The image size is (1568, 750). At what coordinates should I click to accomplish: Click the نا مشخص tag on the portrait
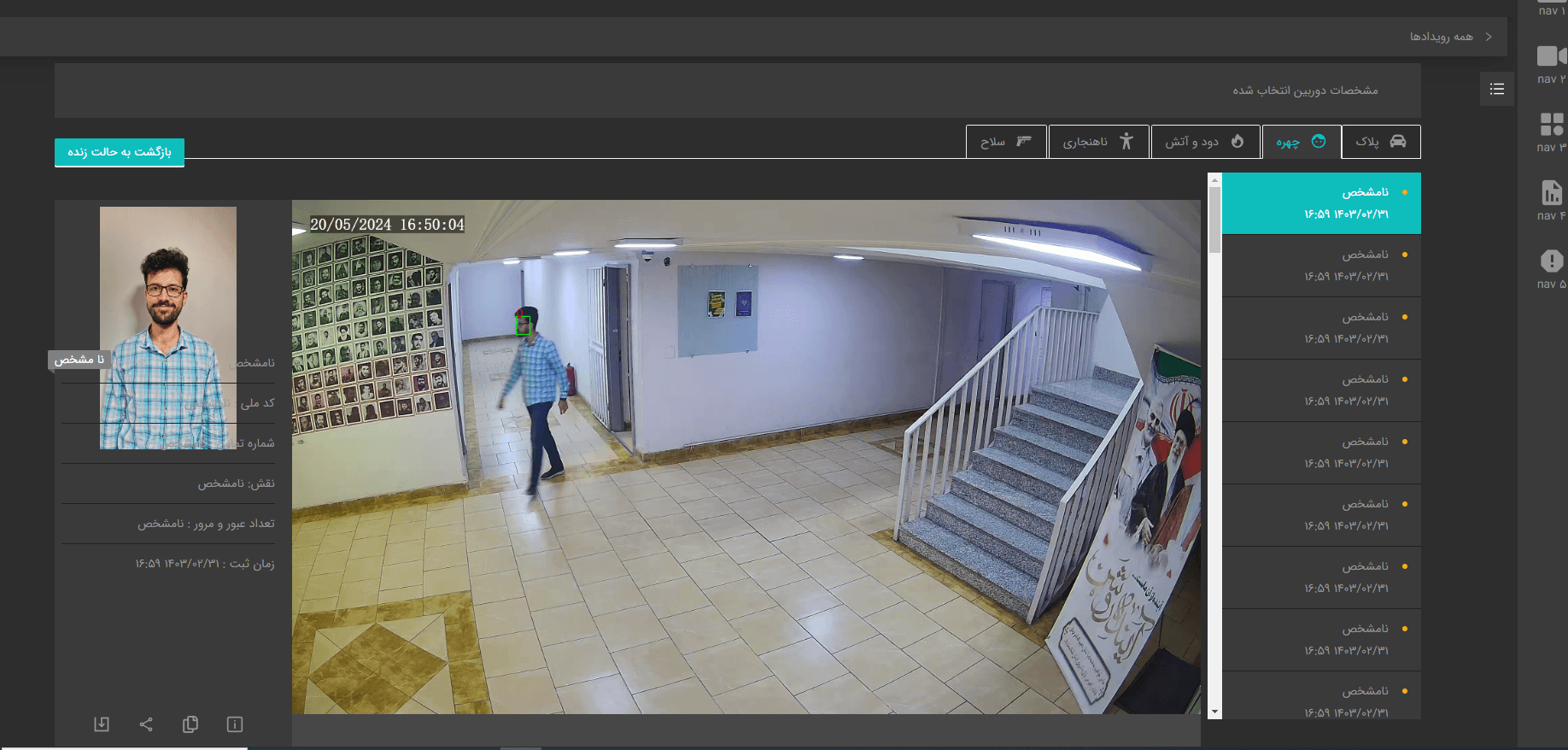[79, 360]
